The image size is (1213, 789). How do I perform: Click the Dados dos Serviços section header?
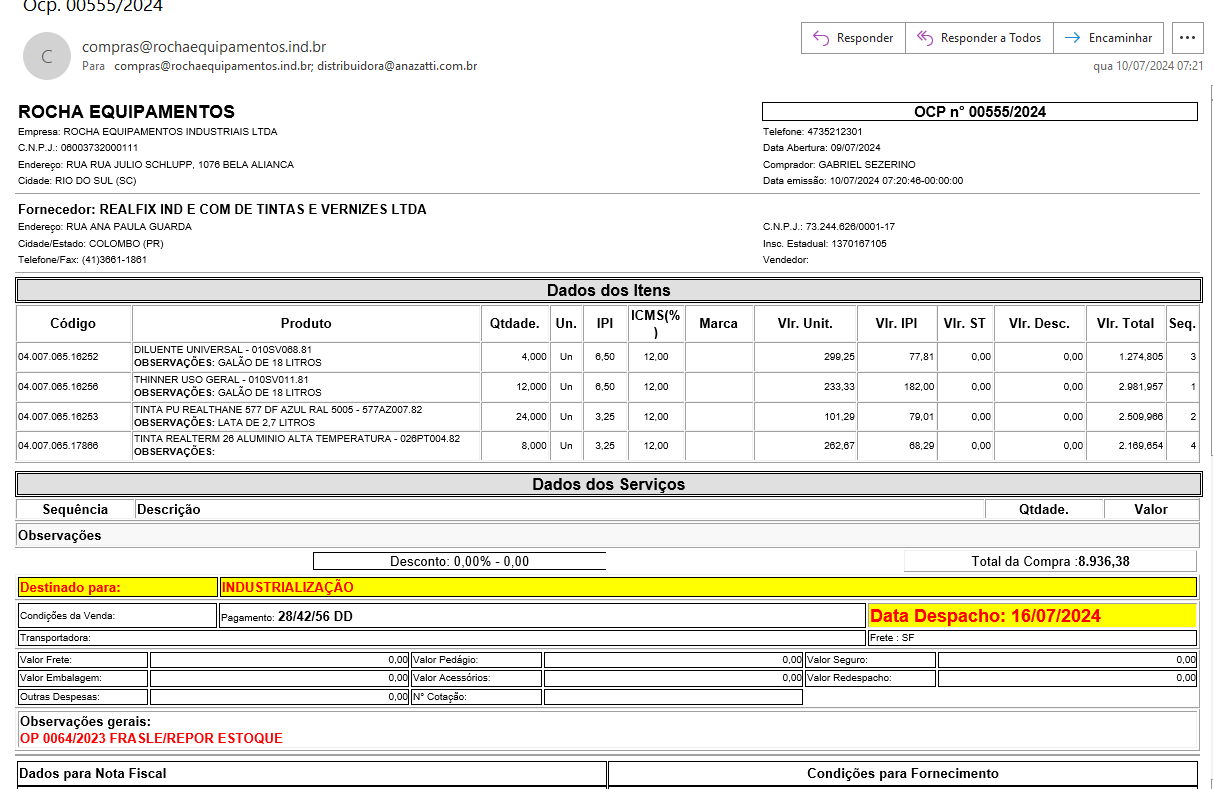pos(608,484)
